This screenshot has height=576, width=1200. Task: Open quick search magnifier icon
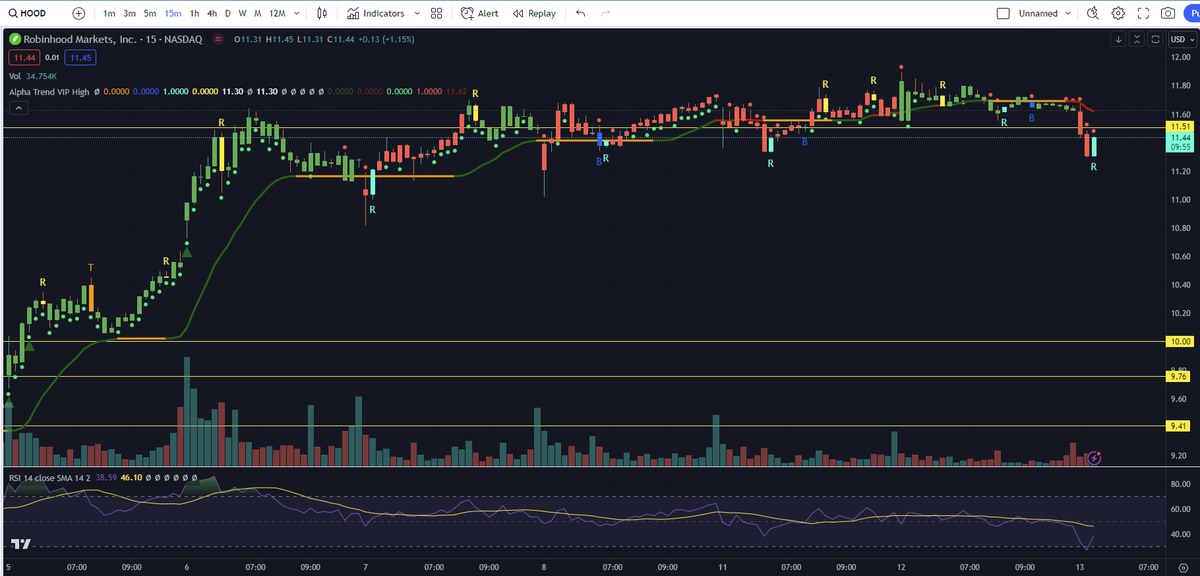point(1093,14)
